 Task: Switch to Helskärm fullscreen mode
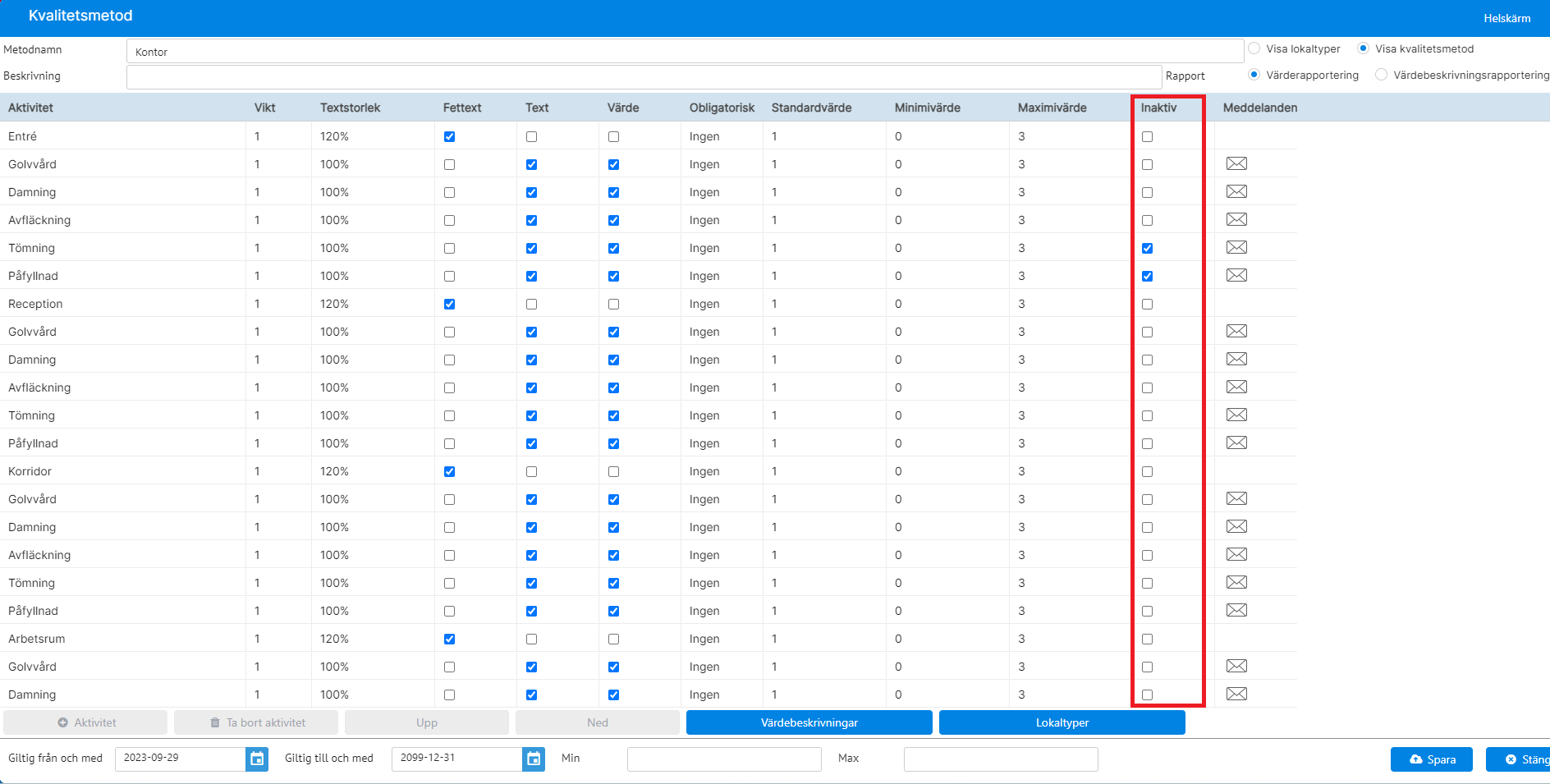click(1507, 18)
